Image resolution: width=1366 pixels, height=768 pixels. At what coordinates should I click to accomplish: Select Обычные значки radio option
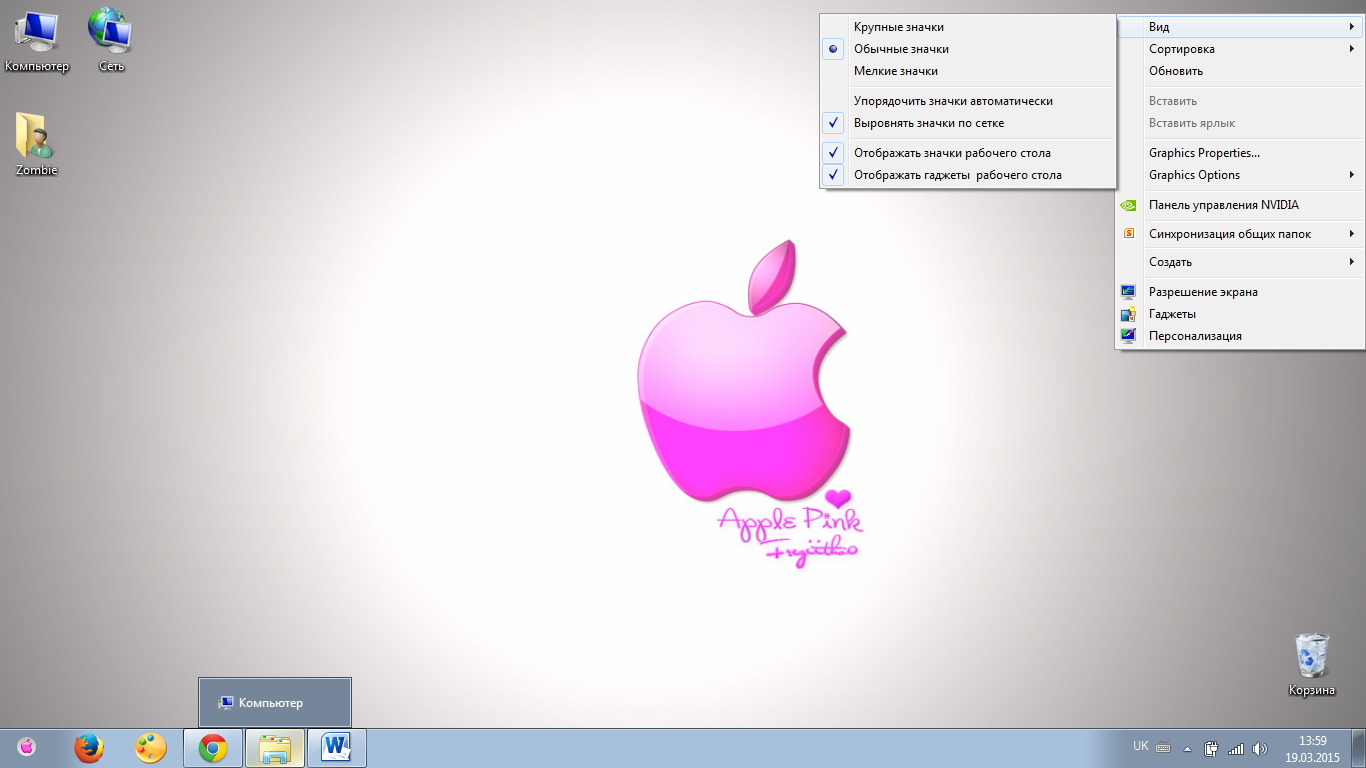[x=900, y=49]
